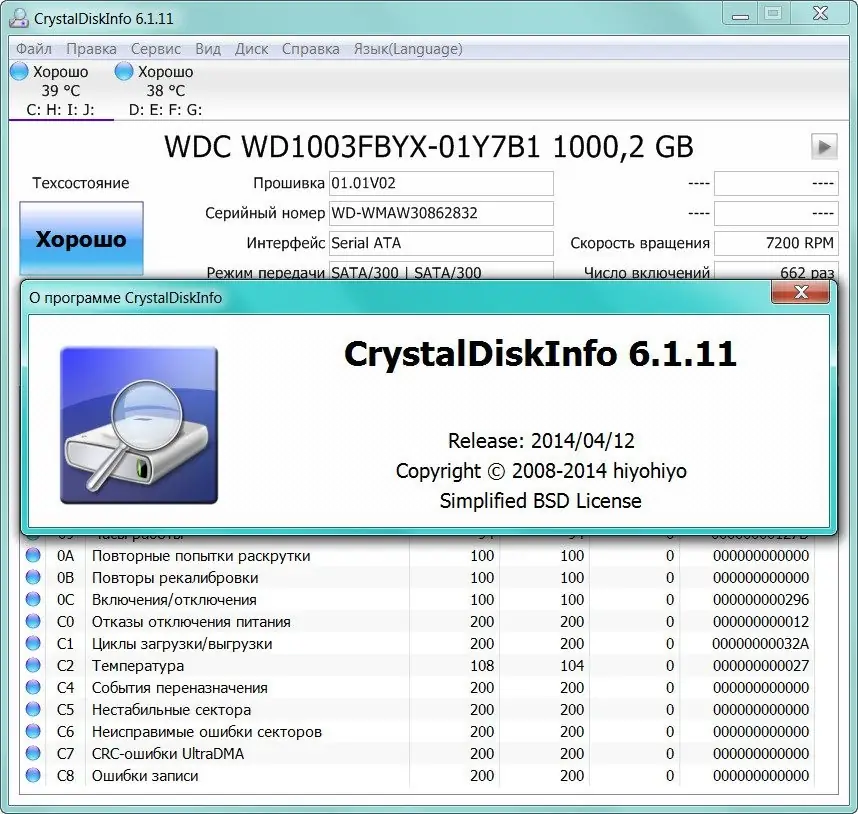858x814 pixels.
Task: Select row Повторы рекалибровки
Action: 418,578
